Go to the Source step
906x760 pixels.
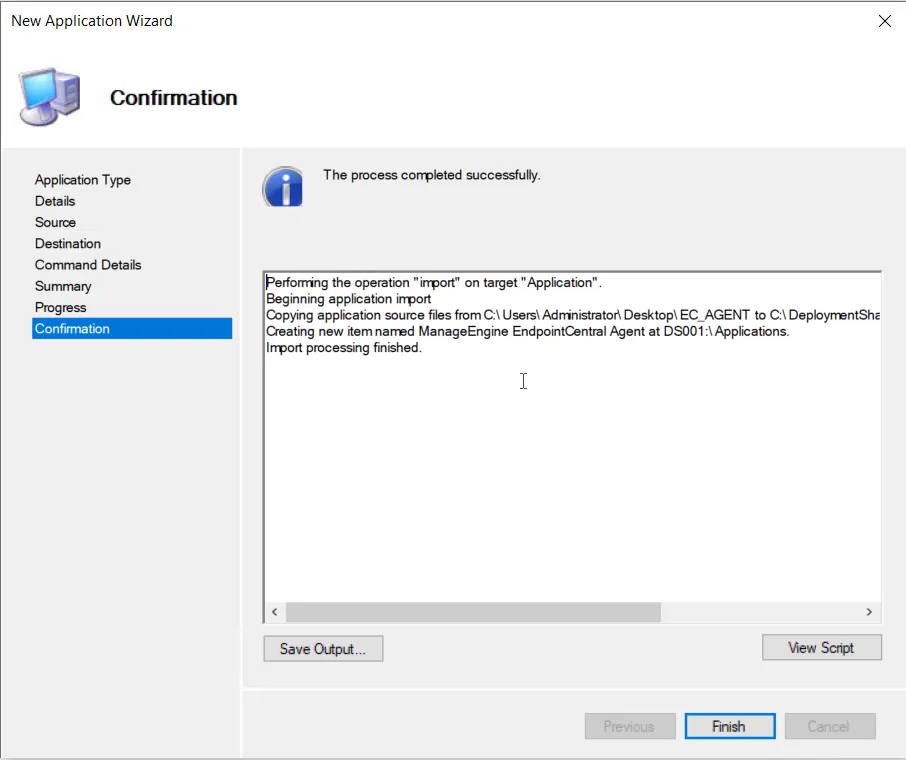[55, 222]
